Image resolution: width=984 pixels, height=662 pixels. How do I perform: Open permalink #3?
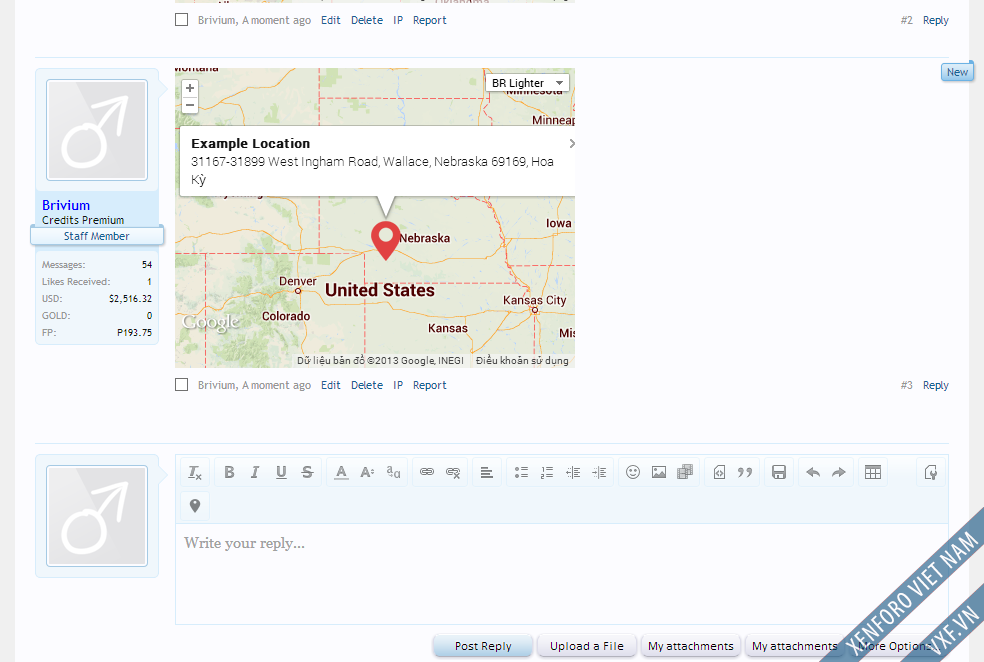(x=906, y=385)
